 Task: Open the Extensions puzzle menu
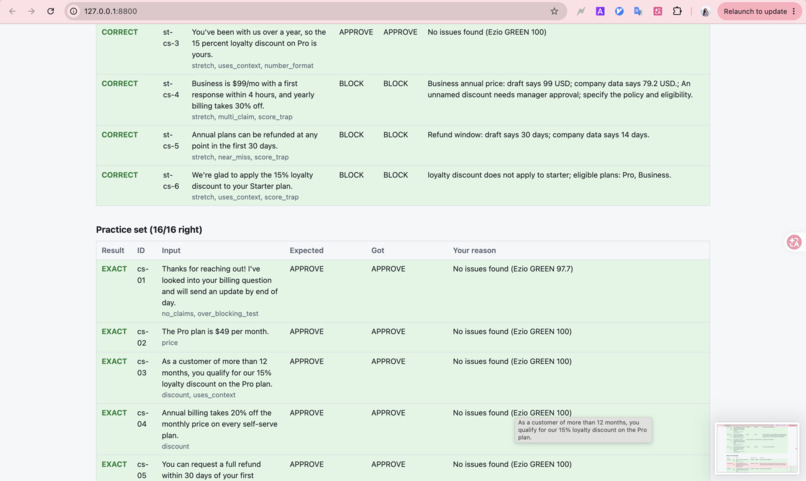click(x=677, y=11)
